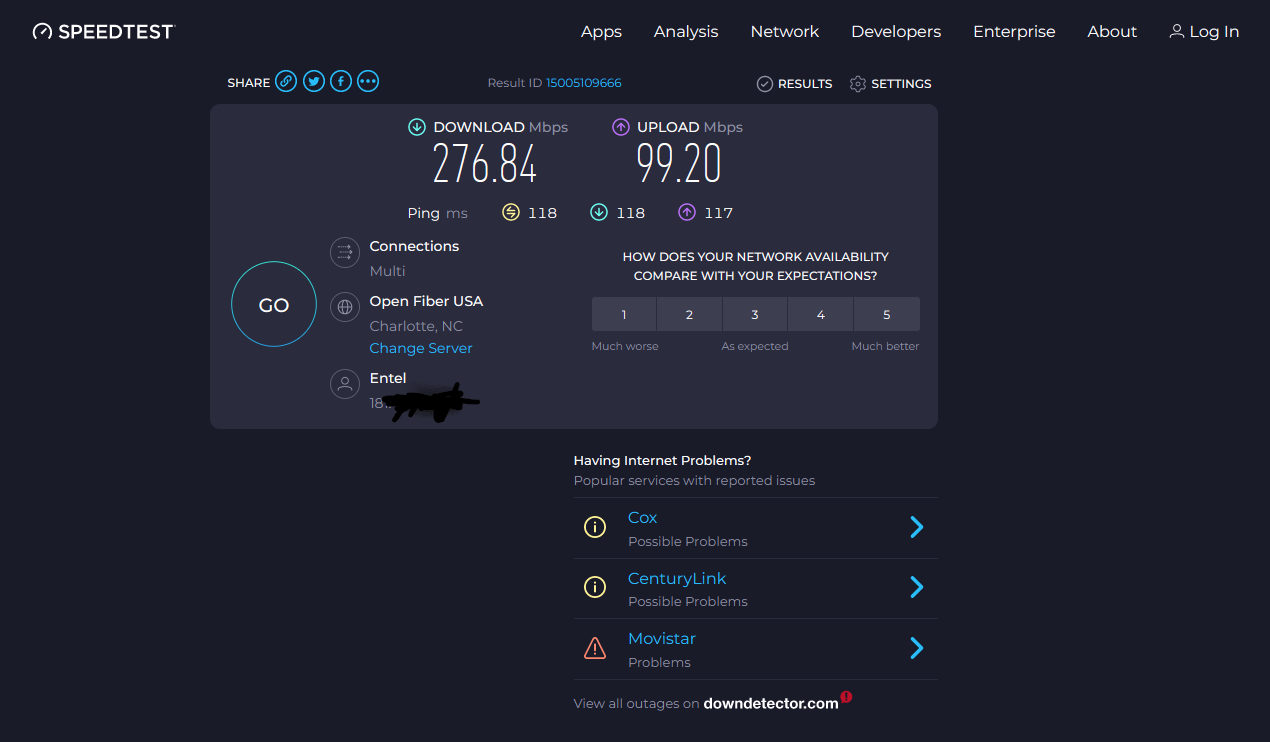Open the Settings gear option
This screenshot has width=1270, height=742.
coord(890,84)
